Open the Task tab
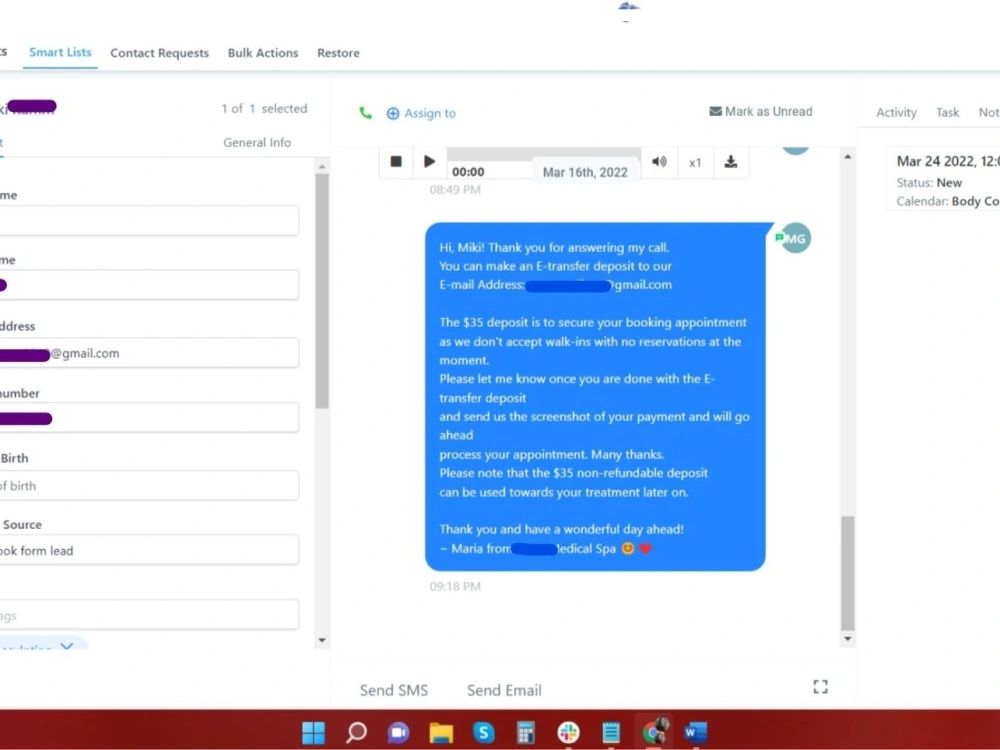The height and width of the screenshot is (750, 1000). [947, 112]
